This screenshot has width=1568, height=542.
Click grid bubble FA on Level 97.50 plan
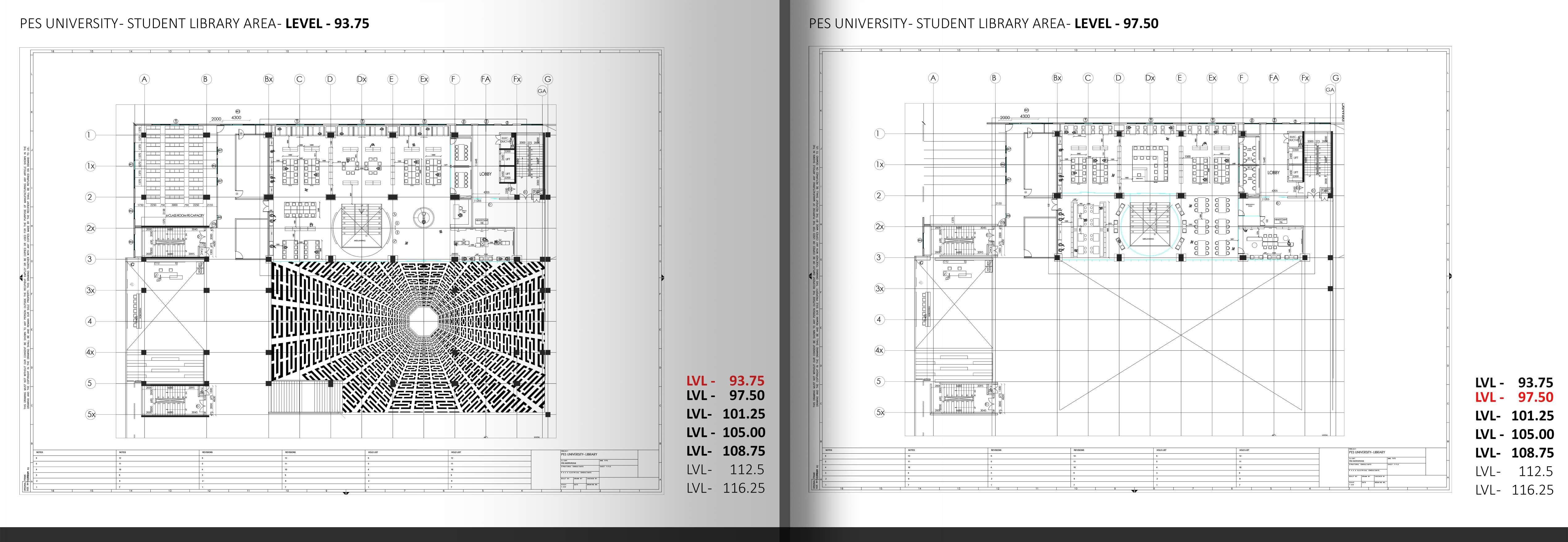1274,78
